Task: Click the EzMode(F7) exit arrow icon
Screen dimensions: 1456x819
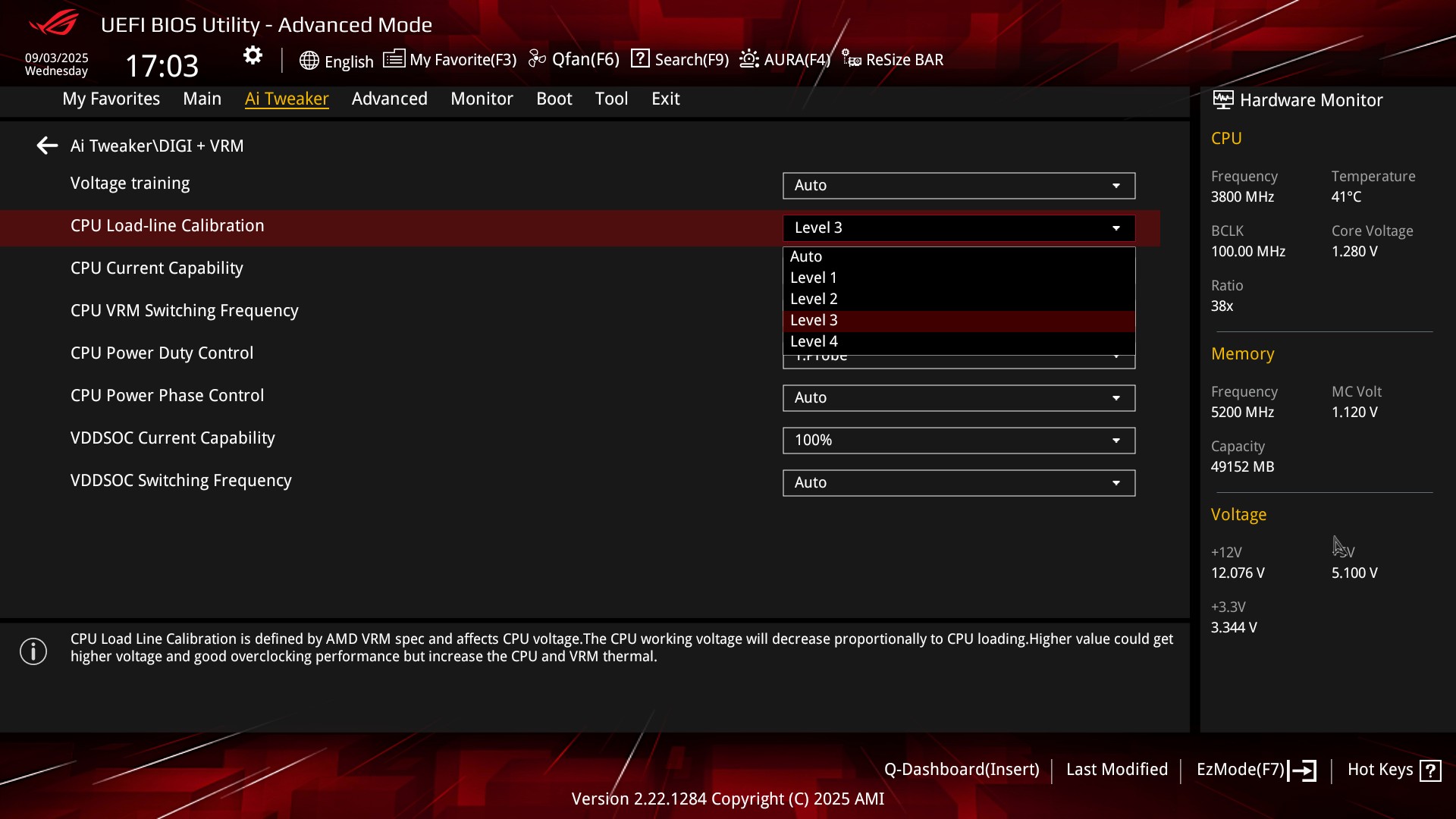Action: 1303,770
